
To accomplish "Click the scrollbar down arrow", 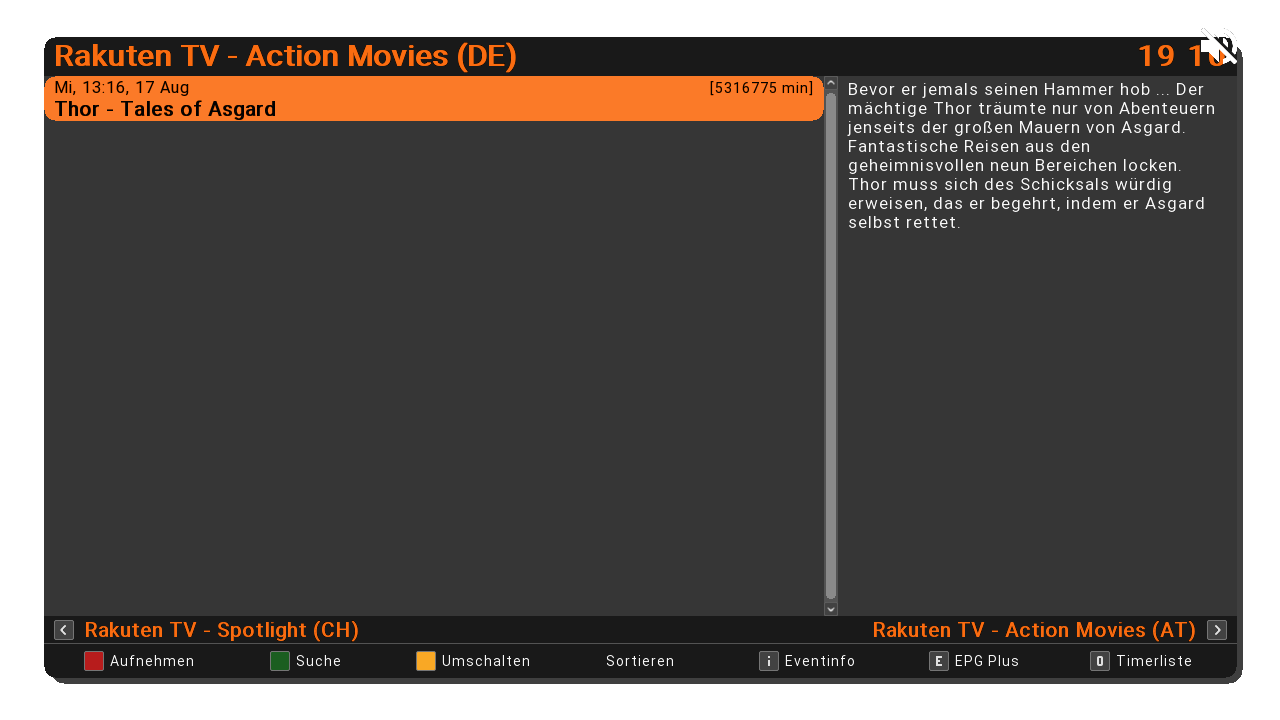I will (x=831, y=608).
